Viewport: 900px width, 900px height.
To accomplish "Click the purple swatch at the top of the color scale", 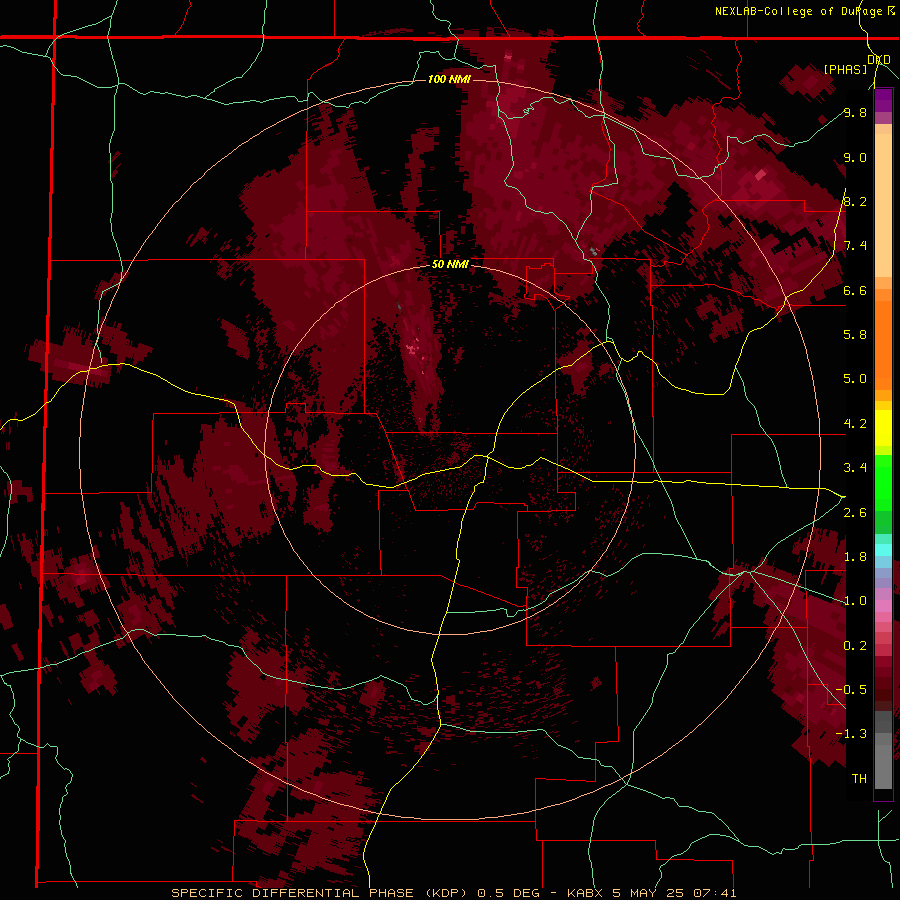I will pyautogui.click(x=883, y=101).
